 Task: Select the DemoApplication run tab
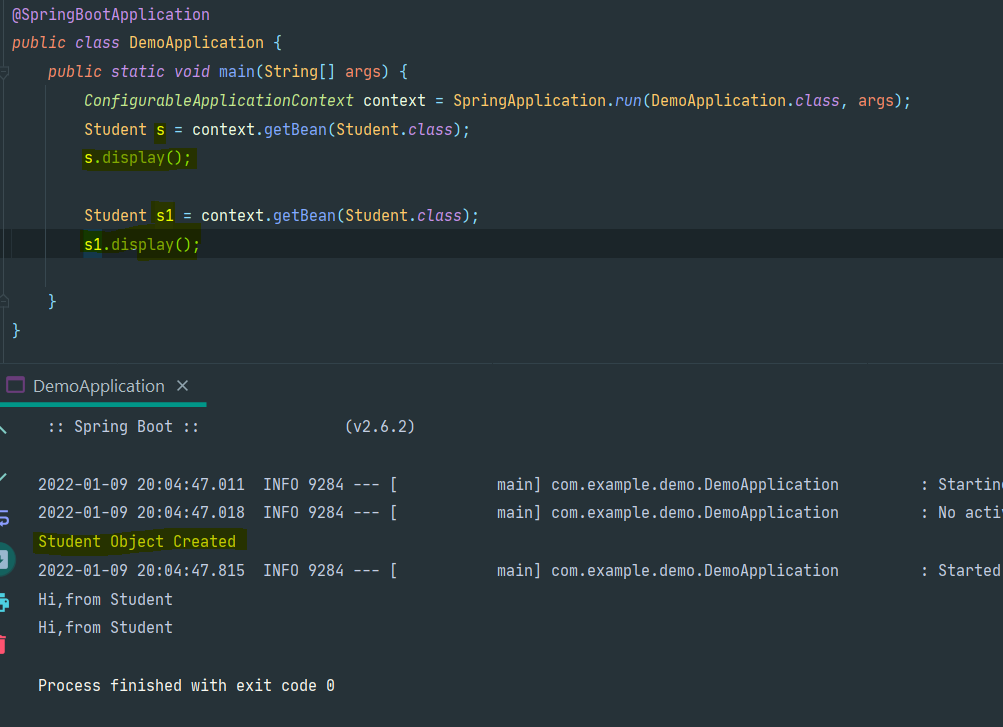[x=98, y=386]
